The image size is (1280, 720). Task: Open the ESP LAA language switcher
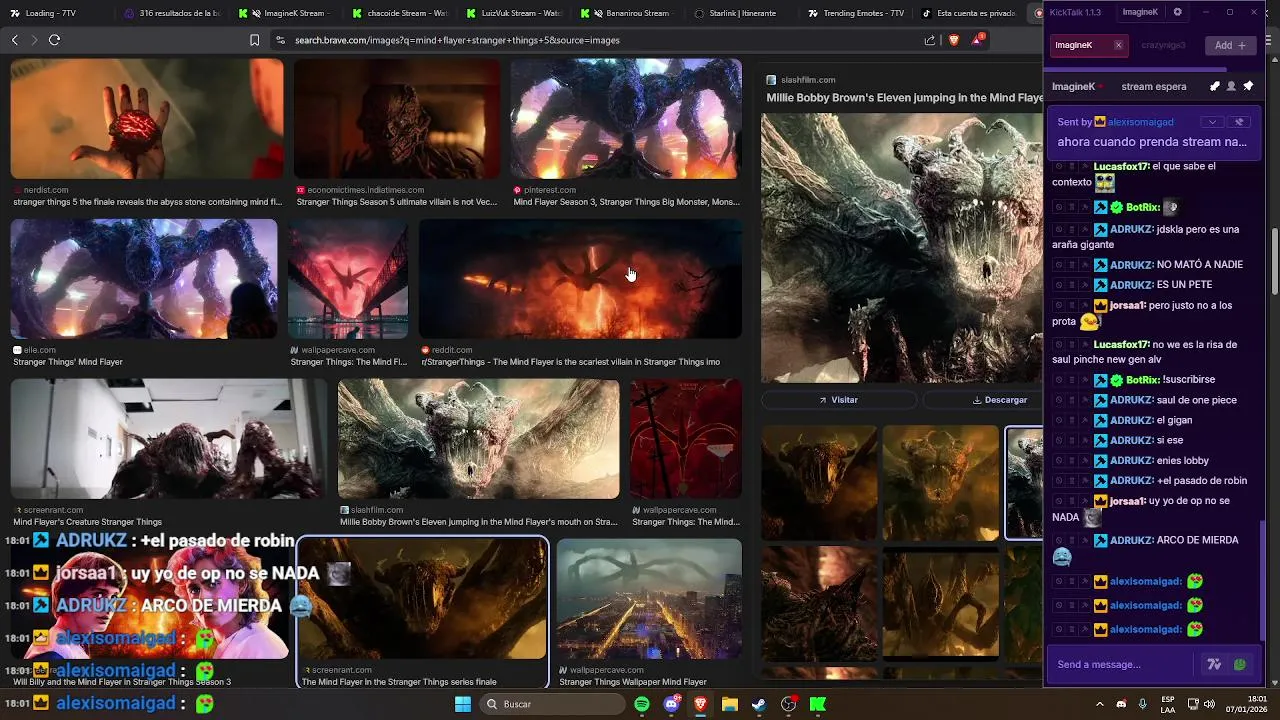[1168, 704]
